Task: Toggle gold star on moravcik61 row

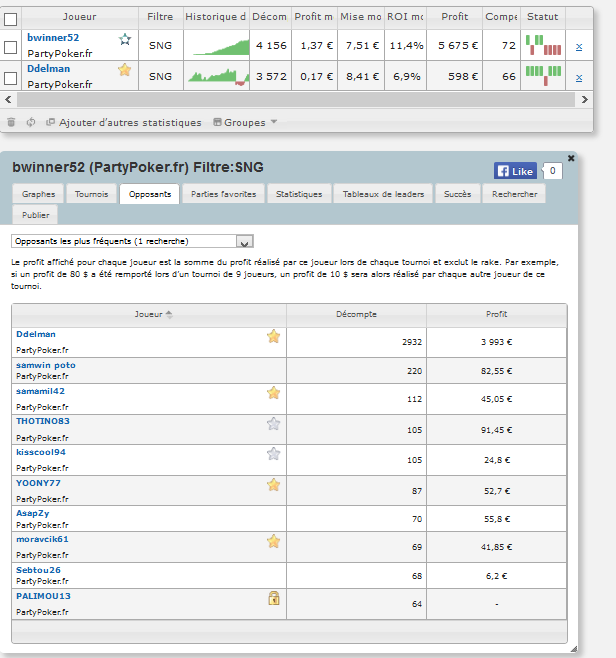Action: 274,541
